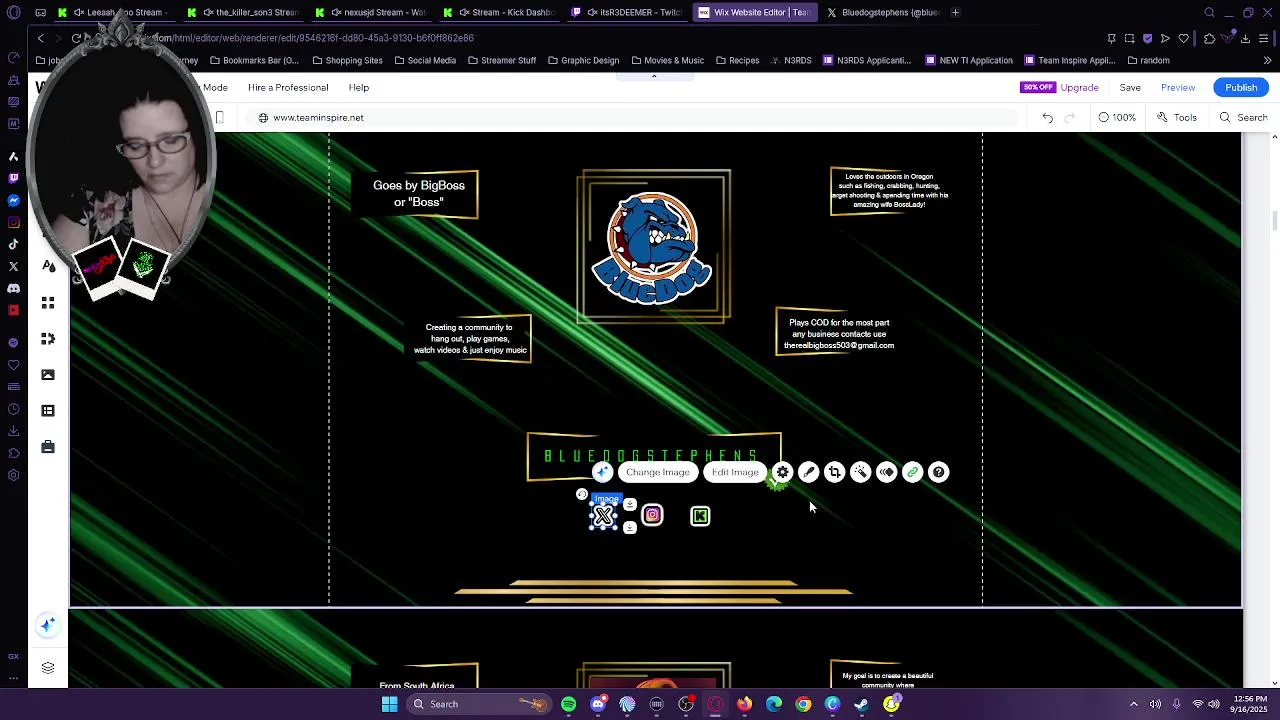Open a new browser tab
Viewport: 1280px width, 720px height.
point(955,12)
